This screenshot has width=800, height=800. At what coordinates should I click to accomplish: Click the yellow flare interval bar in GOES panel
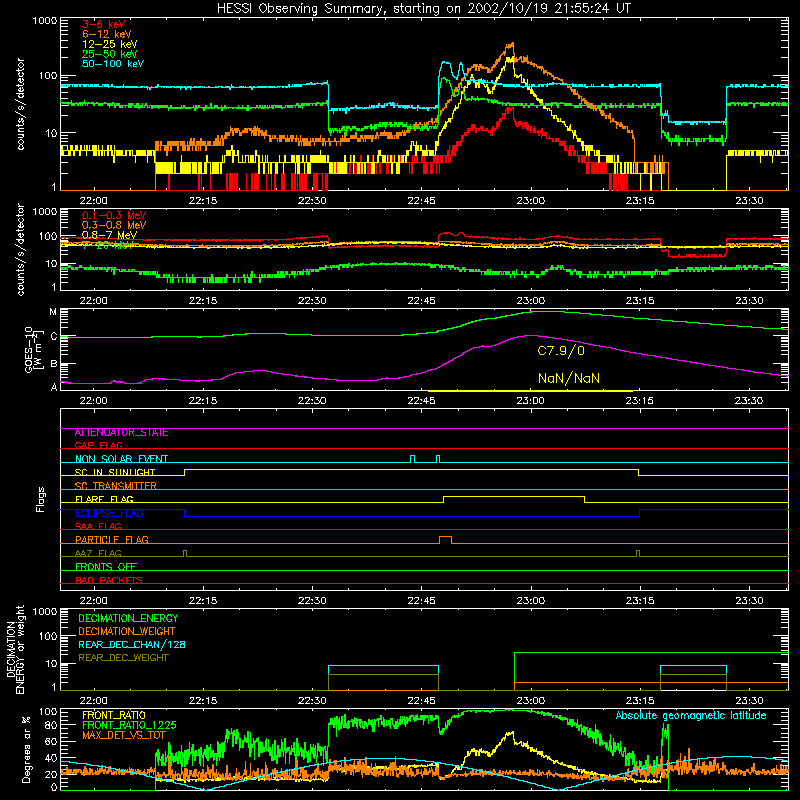click(x=530, y=391)
